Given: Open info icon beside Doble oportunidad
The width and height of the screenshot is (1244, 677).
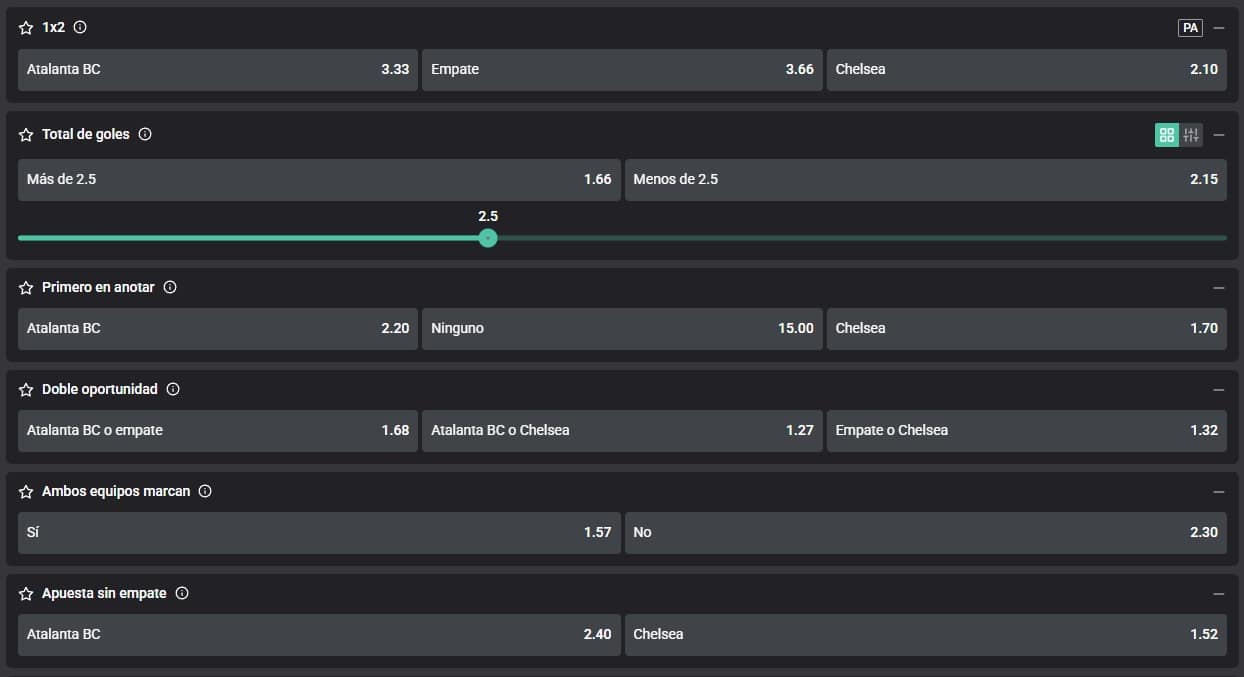Looking at the screenshot, I should (x=173, y=389).
